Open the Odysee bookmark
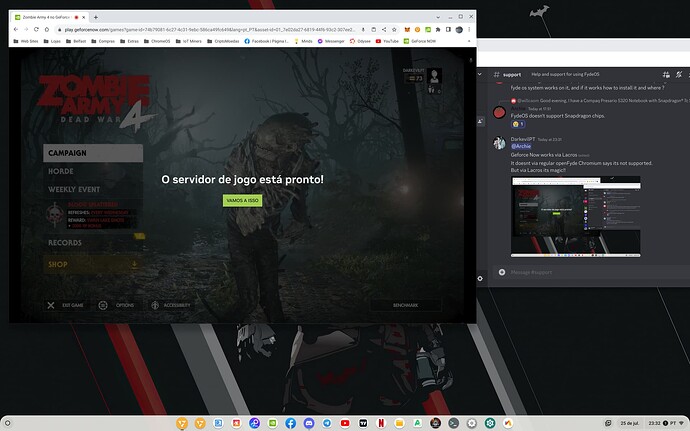690x431 pixels. click(x=360, y=41)
